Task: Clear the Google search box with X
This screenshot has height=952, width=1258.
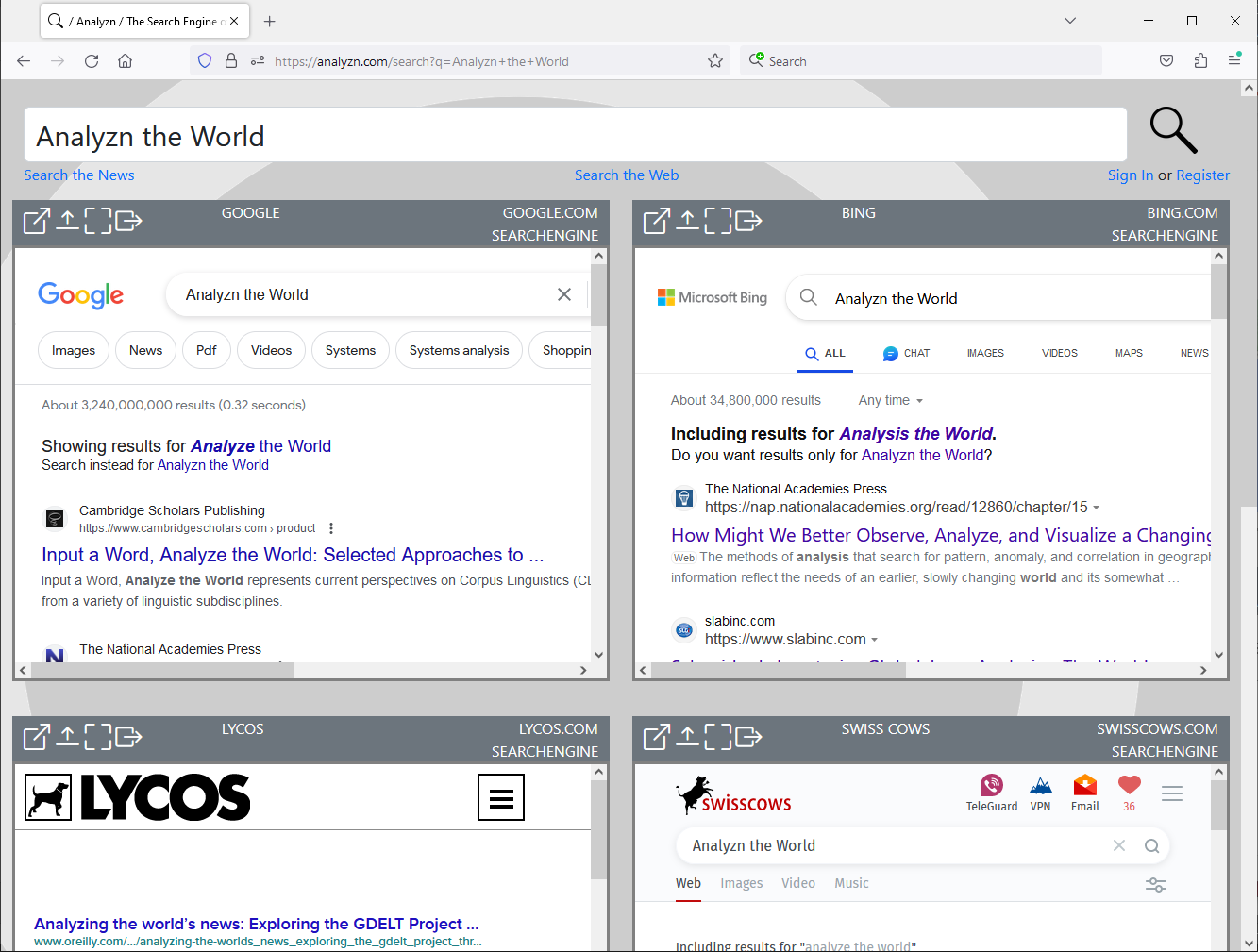Action: (x=564, y=294)
